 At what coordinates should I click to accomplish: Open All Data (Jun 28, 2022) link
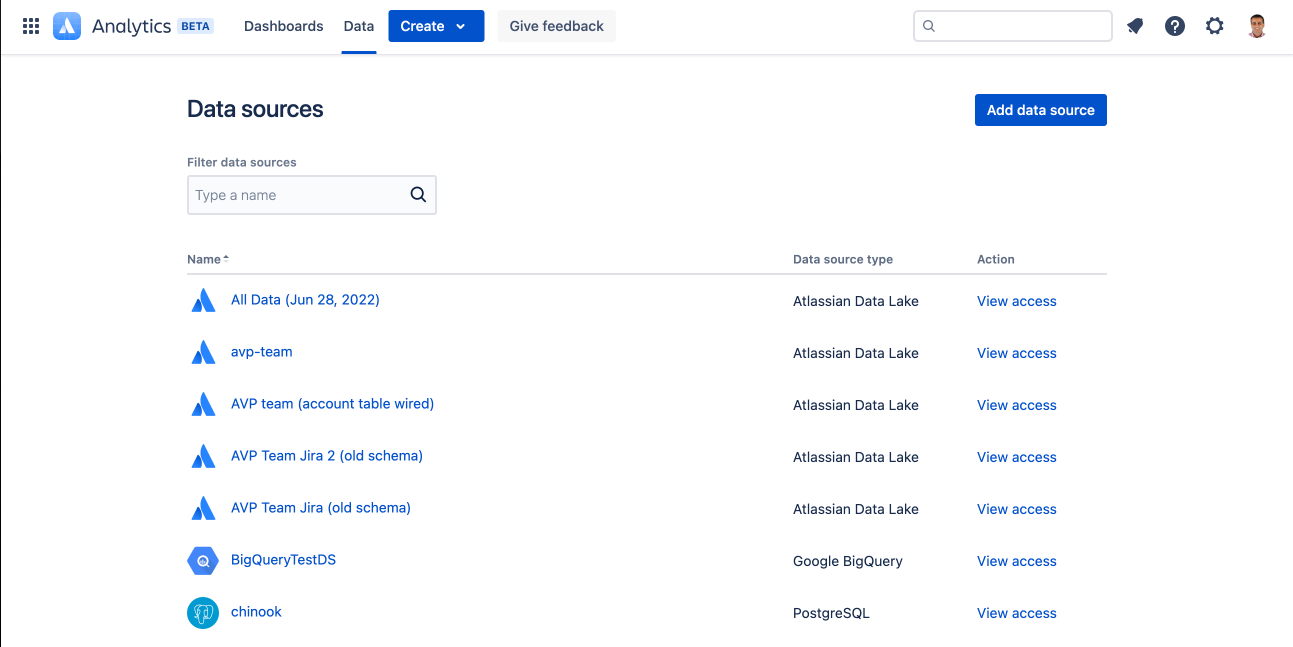click(305, 299)
